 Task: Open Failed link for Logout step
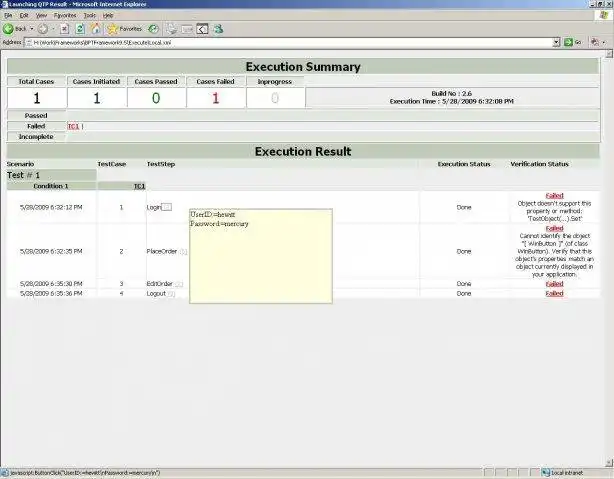click(554, 294)
